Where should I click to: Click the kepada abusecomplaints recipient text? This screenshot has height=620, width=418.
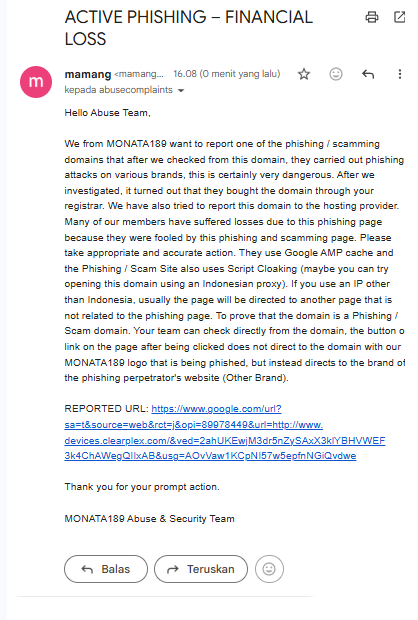point(119,90)
